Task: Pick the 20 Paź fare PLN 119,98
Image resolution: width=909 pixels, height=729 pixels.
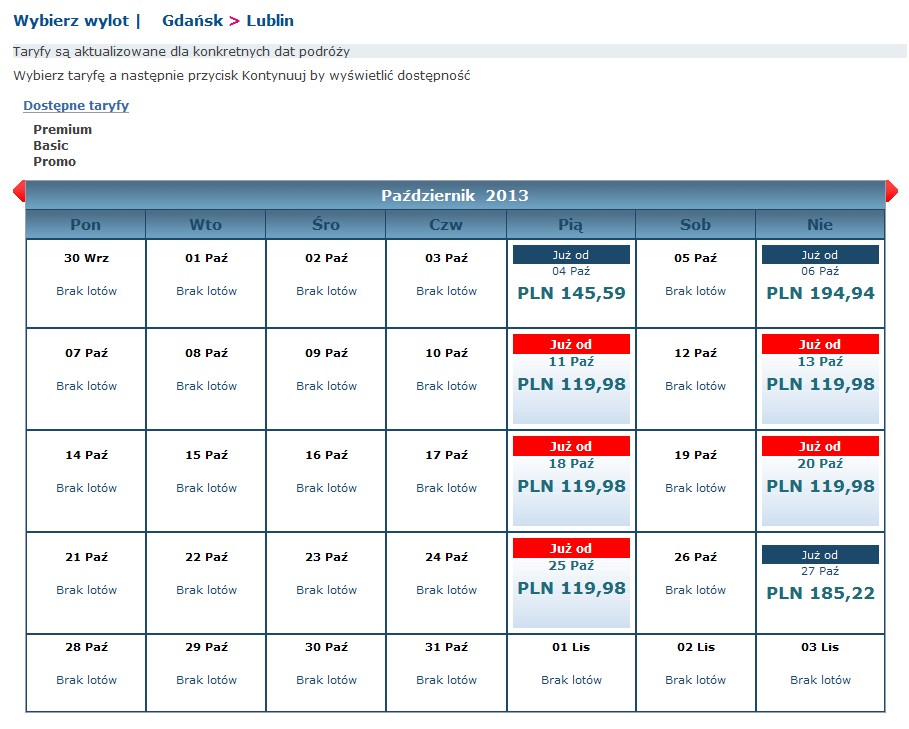Action: [x=820, y=481]
